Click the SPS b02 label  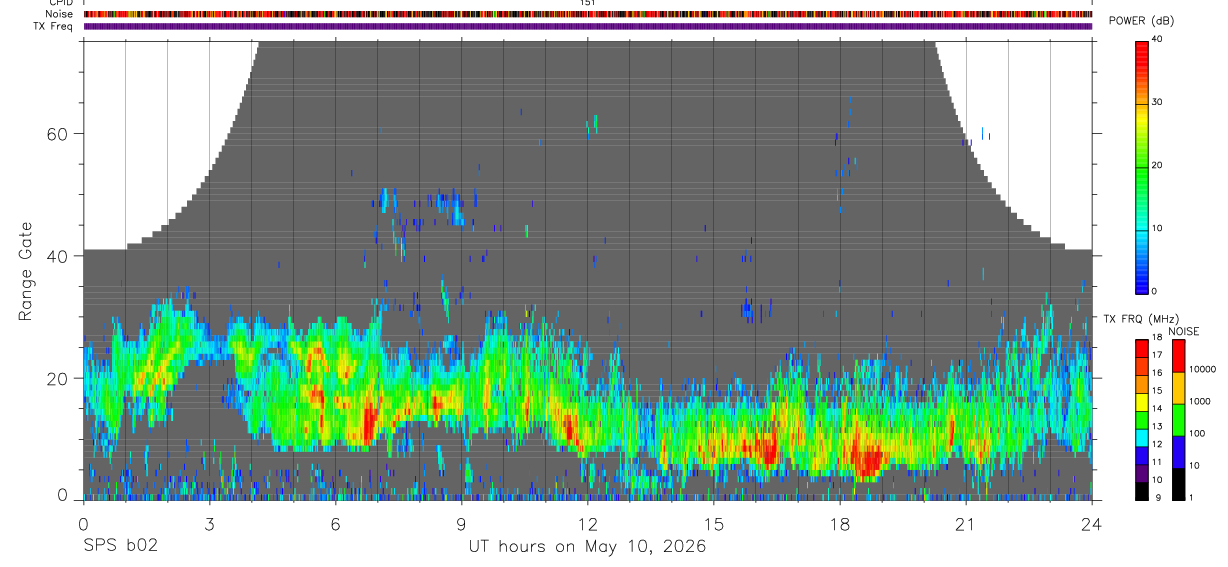120,546
